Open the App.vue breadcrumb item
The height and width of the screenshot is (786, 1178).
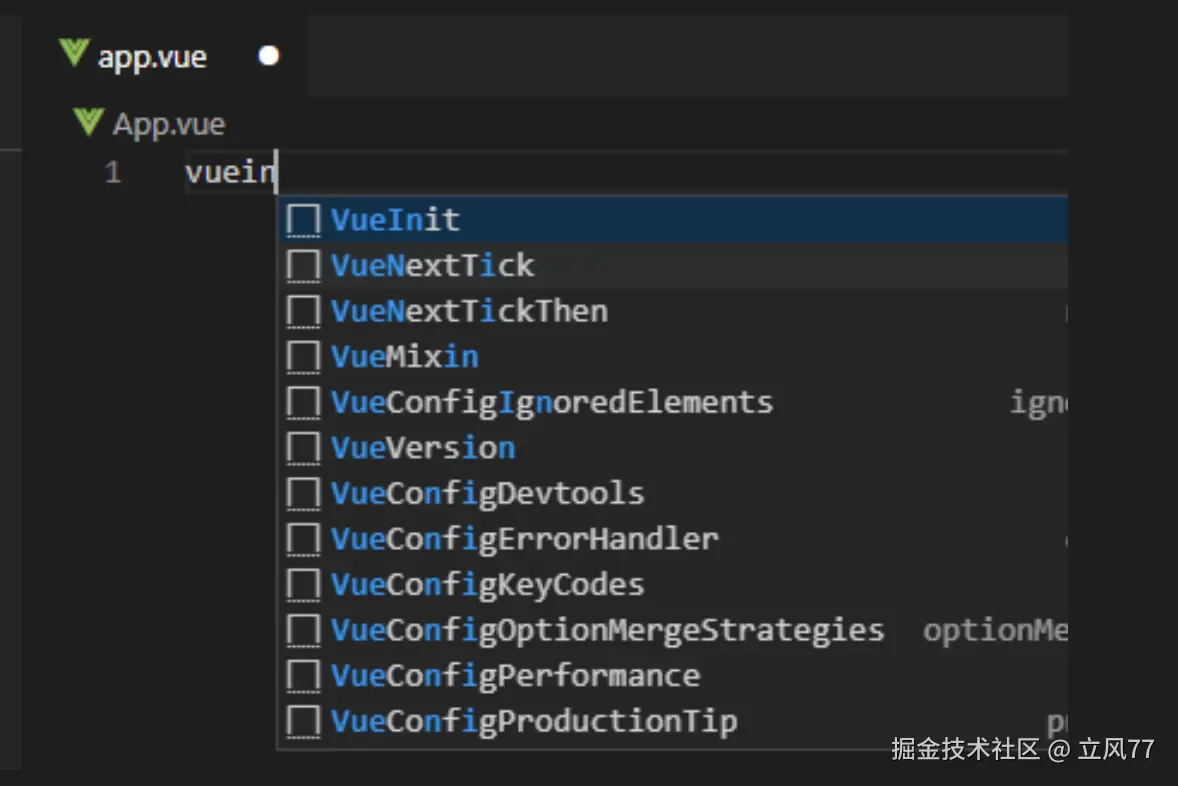168,125
